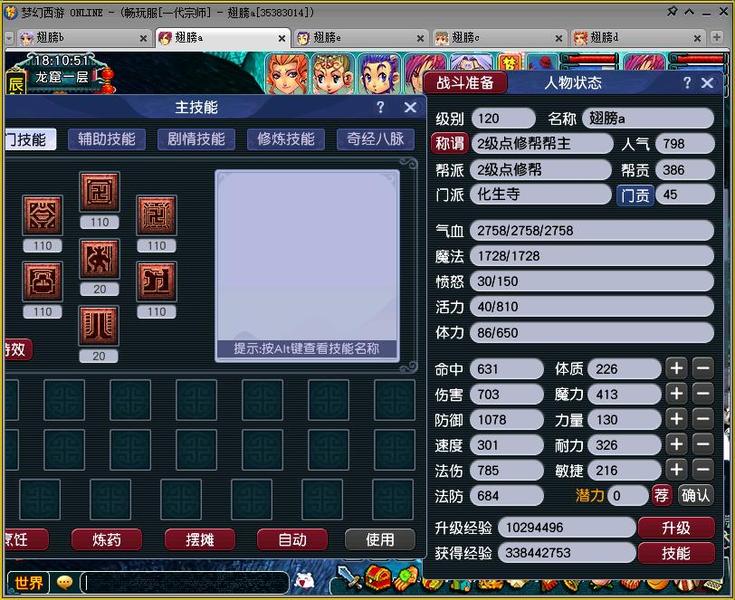Click the 技能 button under 升级
Image resolution: width=735 pixels, height=600 pixels.
click(676, 553)
